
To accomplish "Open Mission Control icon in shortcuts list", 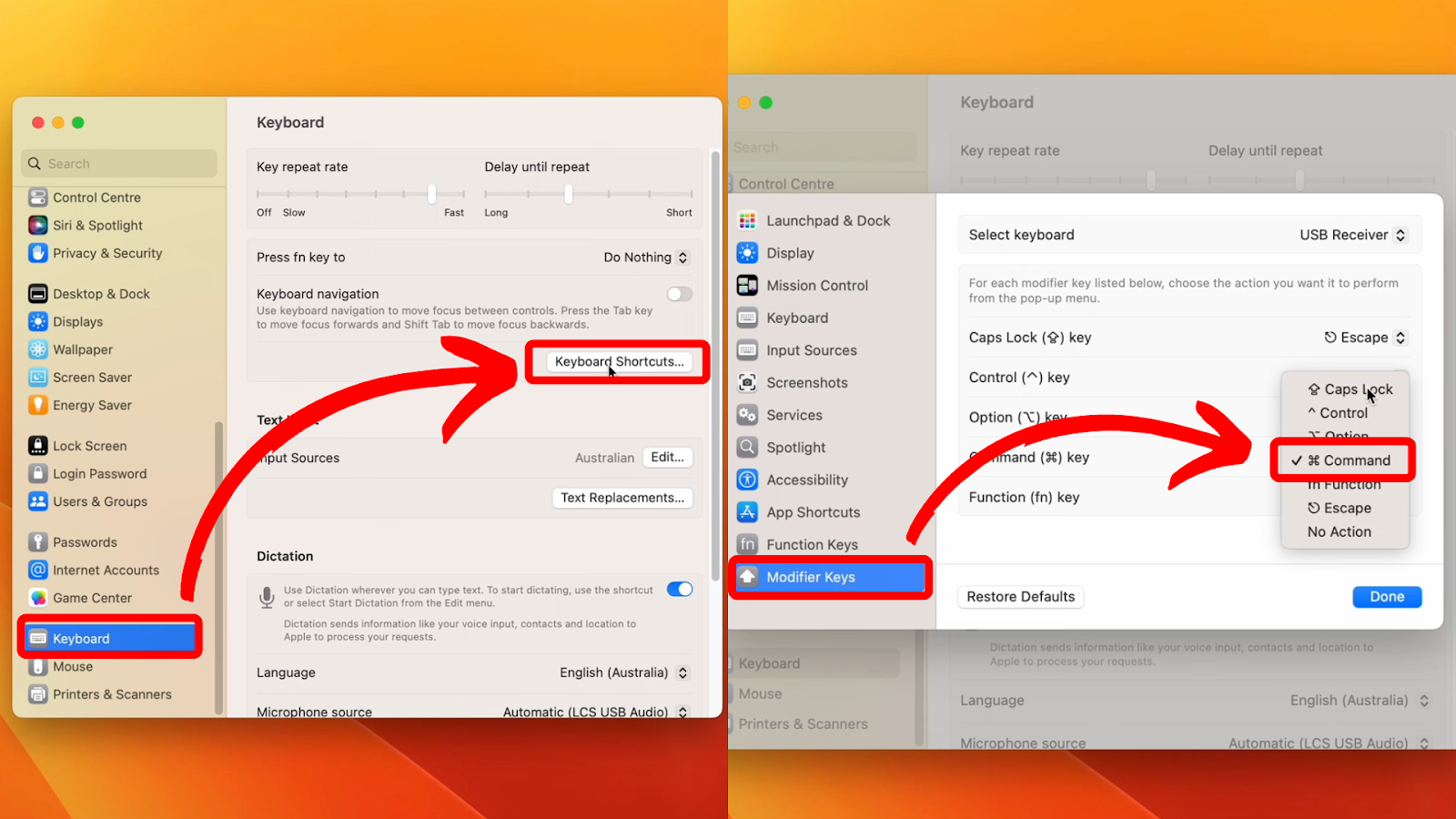I will 747,285.
